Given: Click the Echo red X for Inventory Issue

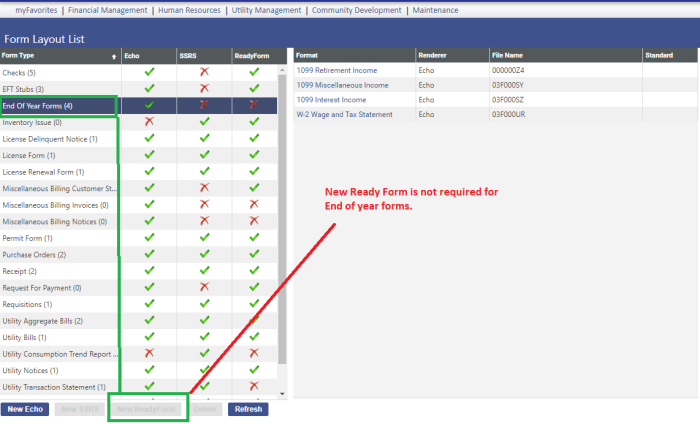Looking at the screenshot, I should click(x=149, y=121).
